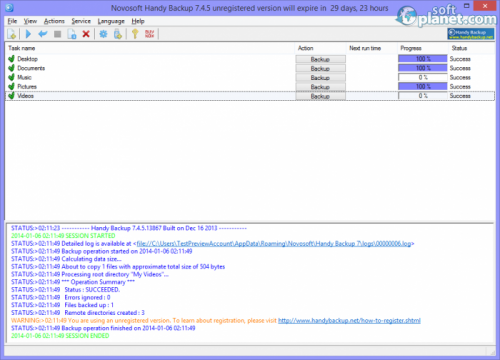Open settings with the blue gear icon
This screenshot has height=360, width=500.
tap(104, 34)
